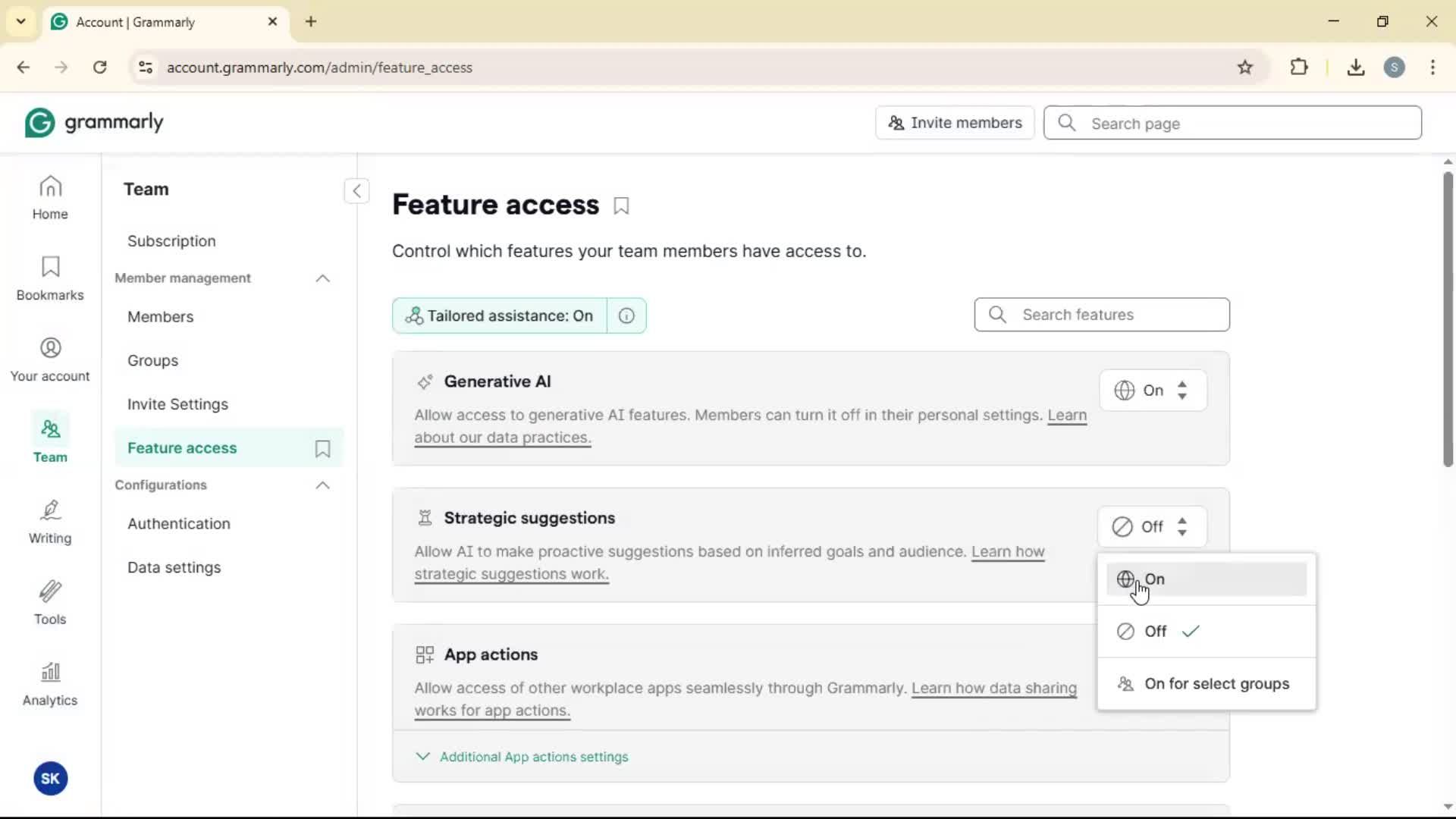1456x819 pixels.
Task: Open the Writing sidebar section
Action: [x=50, y=522]
